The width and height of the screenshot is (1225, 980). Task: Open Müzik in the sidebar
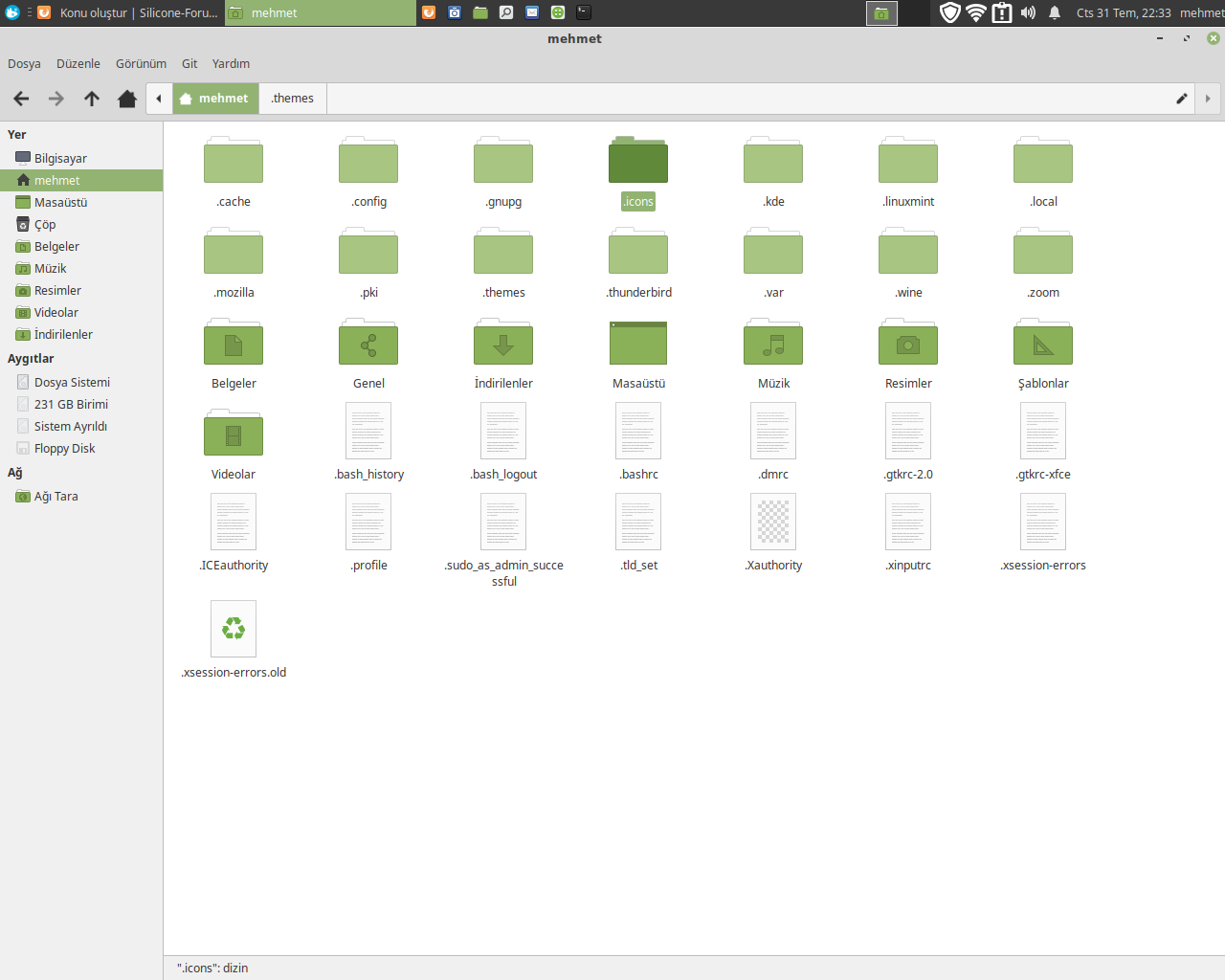pos(81,268)
